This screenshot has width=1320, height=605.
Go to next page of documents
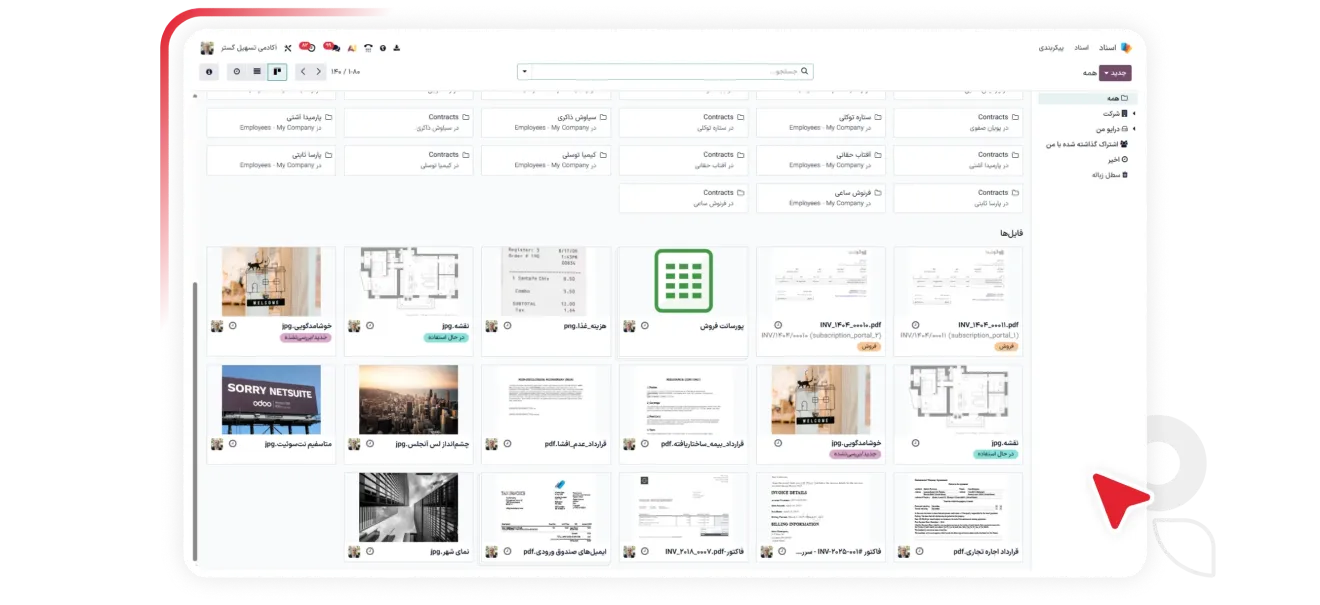tap(305, 72)
